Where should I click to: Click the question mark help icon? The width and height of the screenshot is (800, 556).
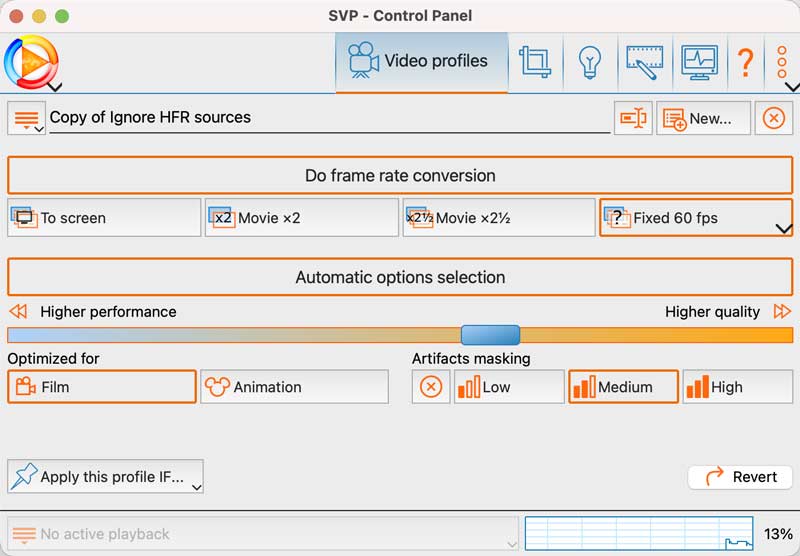point(745,62)
